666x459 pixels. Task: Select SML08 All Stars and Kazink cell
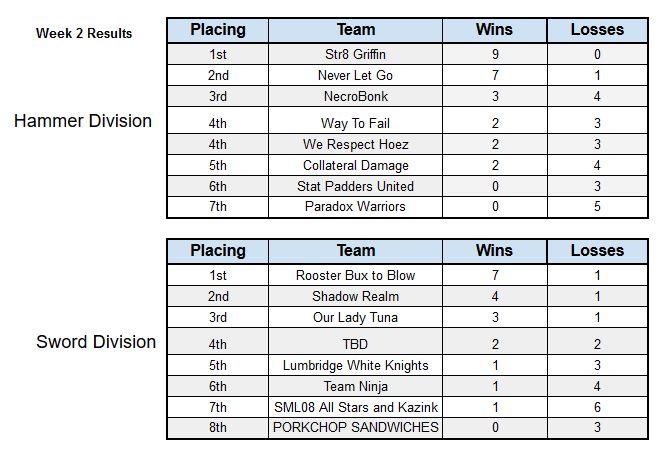pyautogui.click(x=356, y=407)
